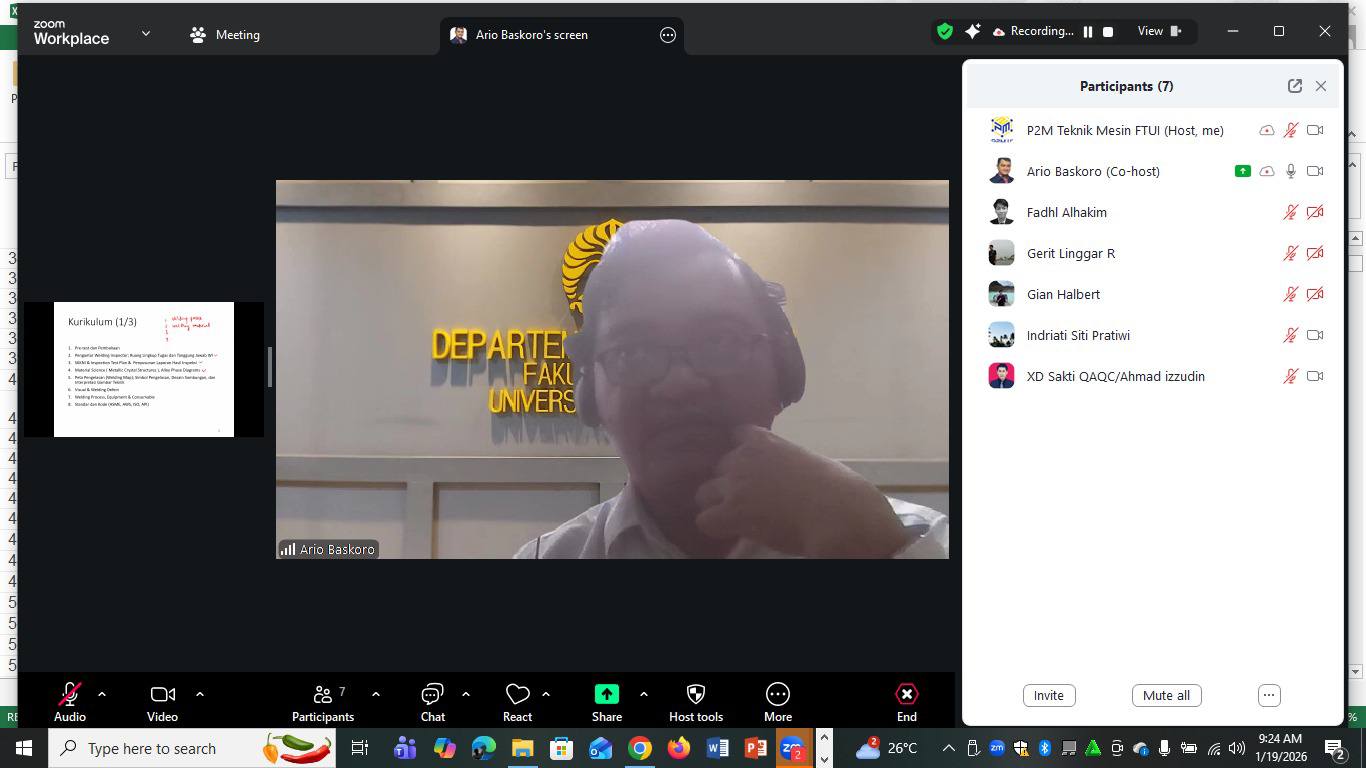Open Host tools shield icon
The height and width of the screenshot is (768, 1366).
point(696,694)
